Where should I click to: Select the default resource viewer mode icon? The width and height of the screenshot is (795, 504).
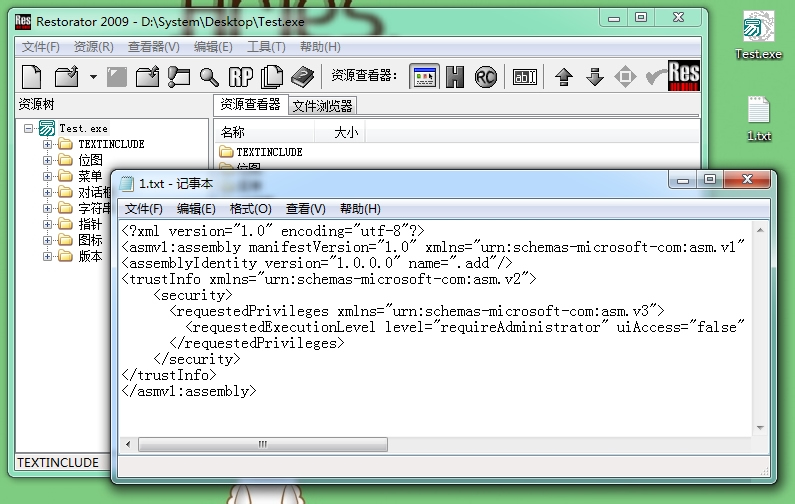[424, 77]
